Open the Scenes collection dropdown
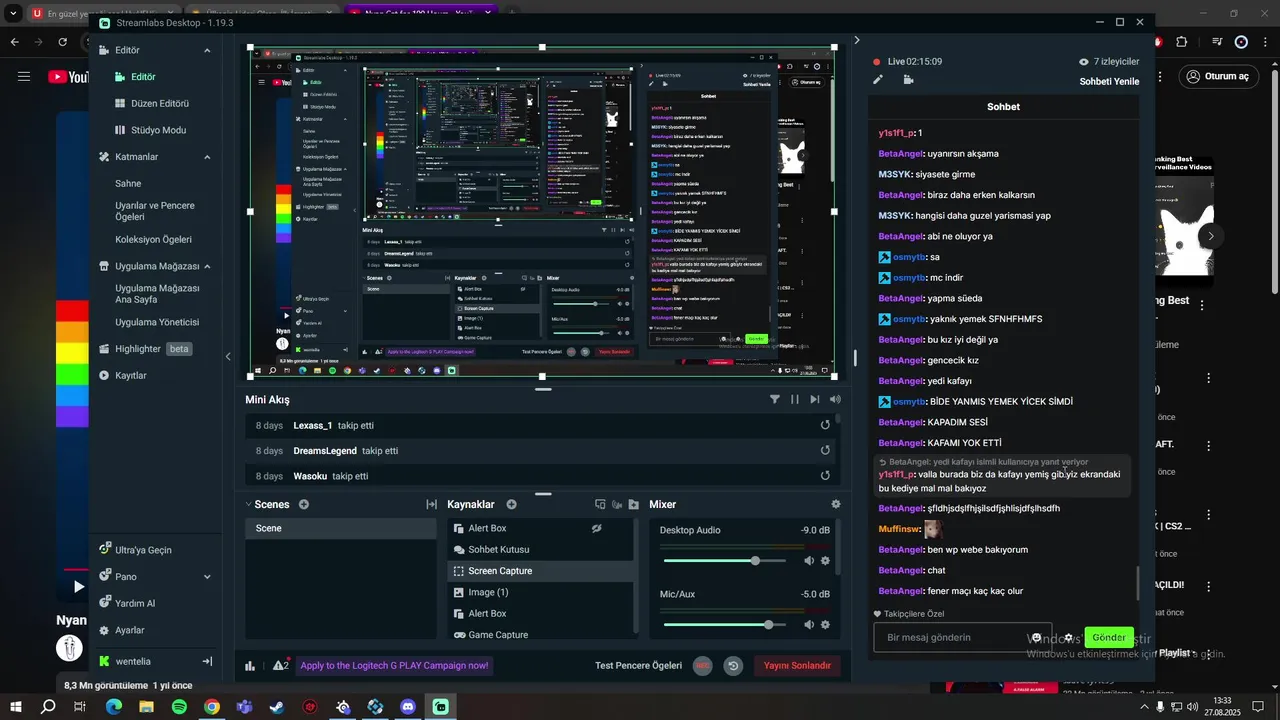Image resolution: width=1280 pixels, height=720 pixels. [249, 504]
